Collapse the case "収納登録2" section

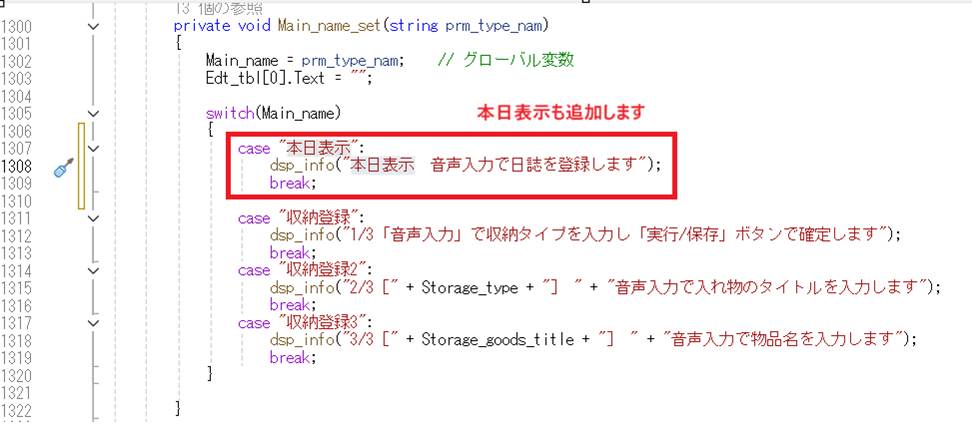click(x=94, y=270)
